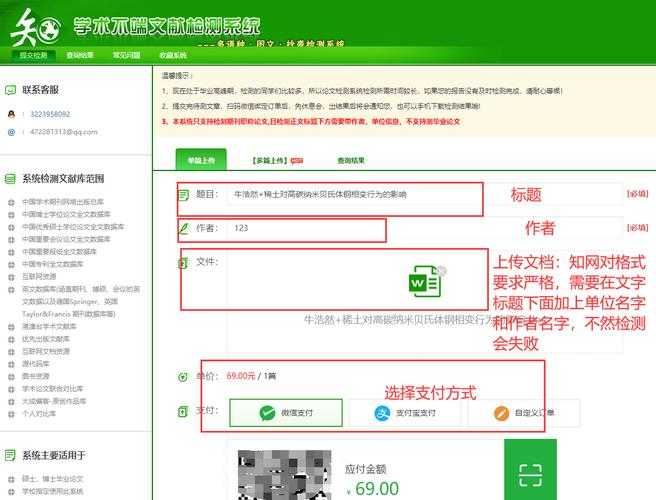Click the 联系客服 heading
The height and width of the screenshot is (500, 656).
point(41,90)
